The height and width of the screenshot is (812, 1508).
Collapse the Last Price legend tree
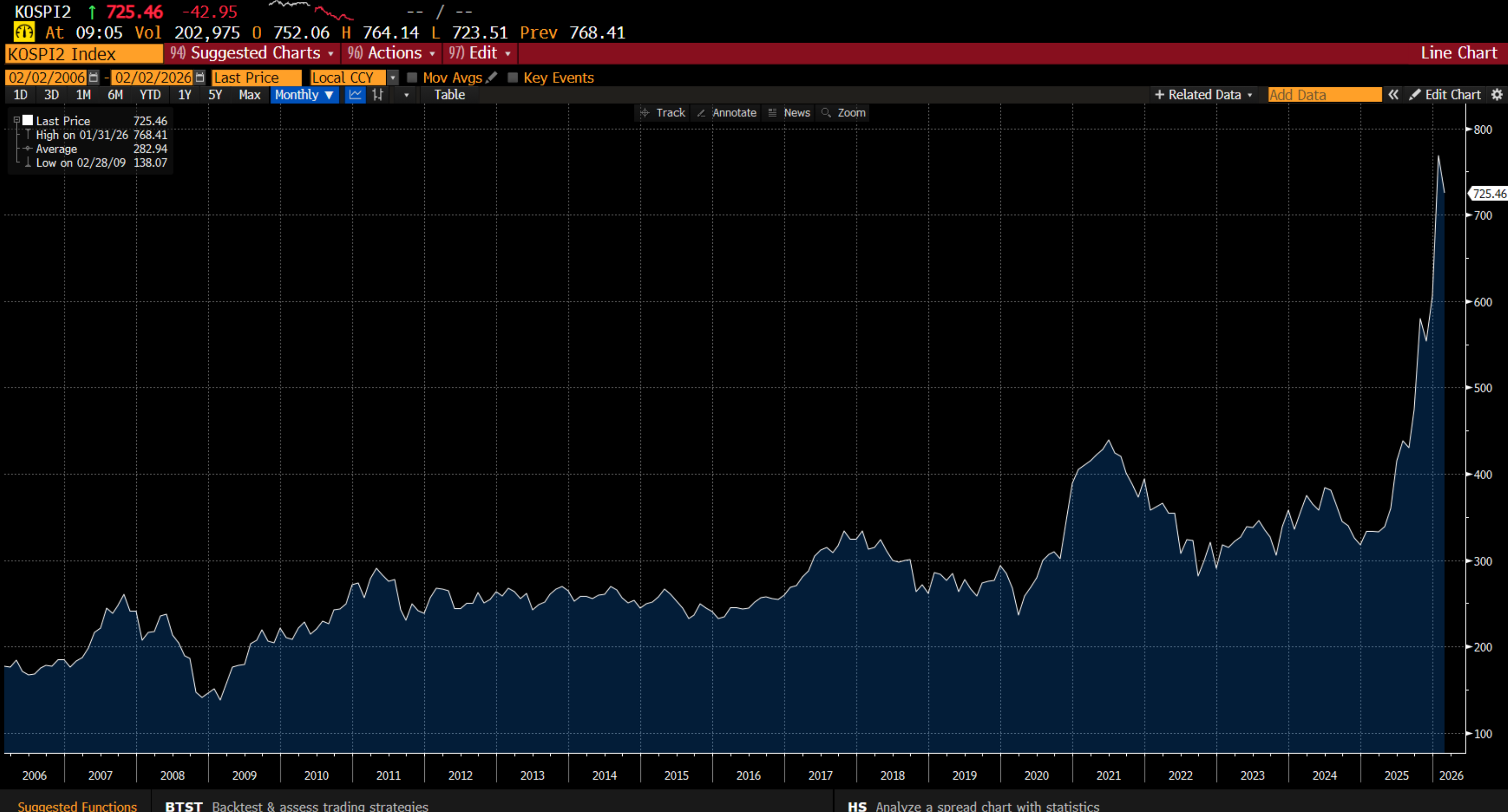tap(16, 120)
